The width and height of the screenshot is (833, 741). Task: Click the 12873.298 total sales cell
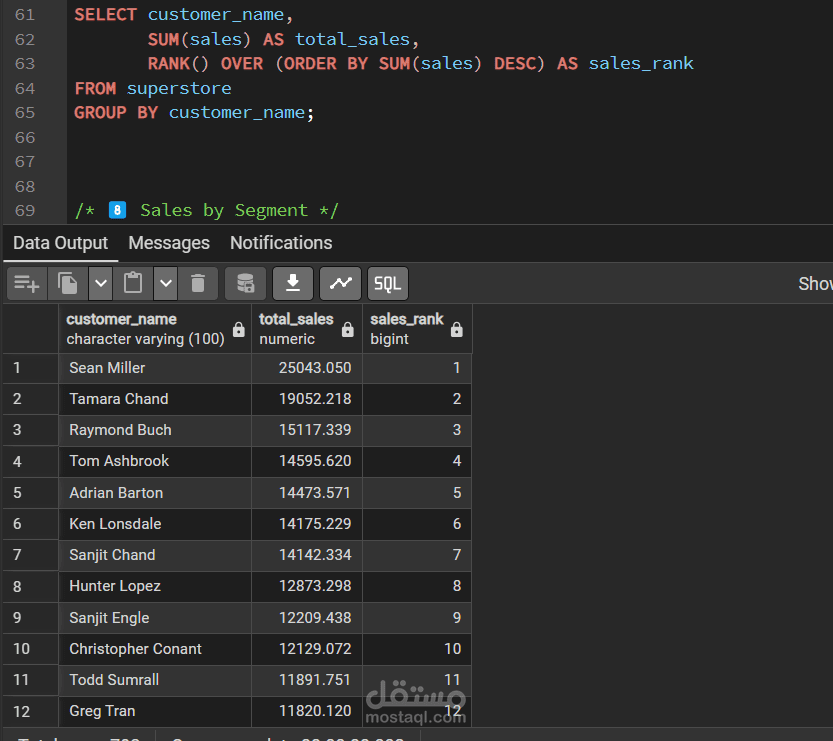(307, 586)
